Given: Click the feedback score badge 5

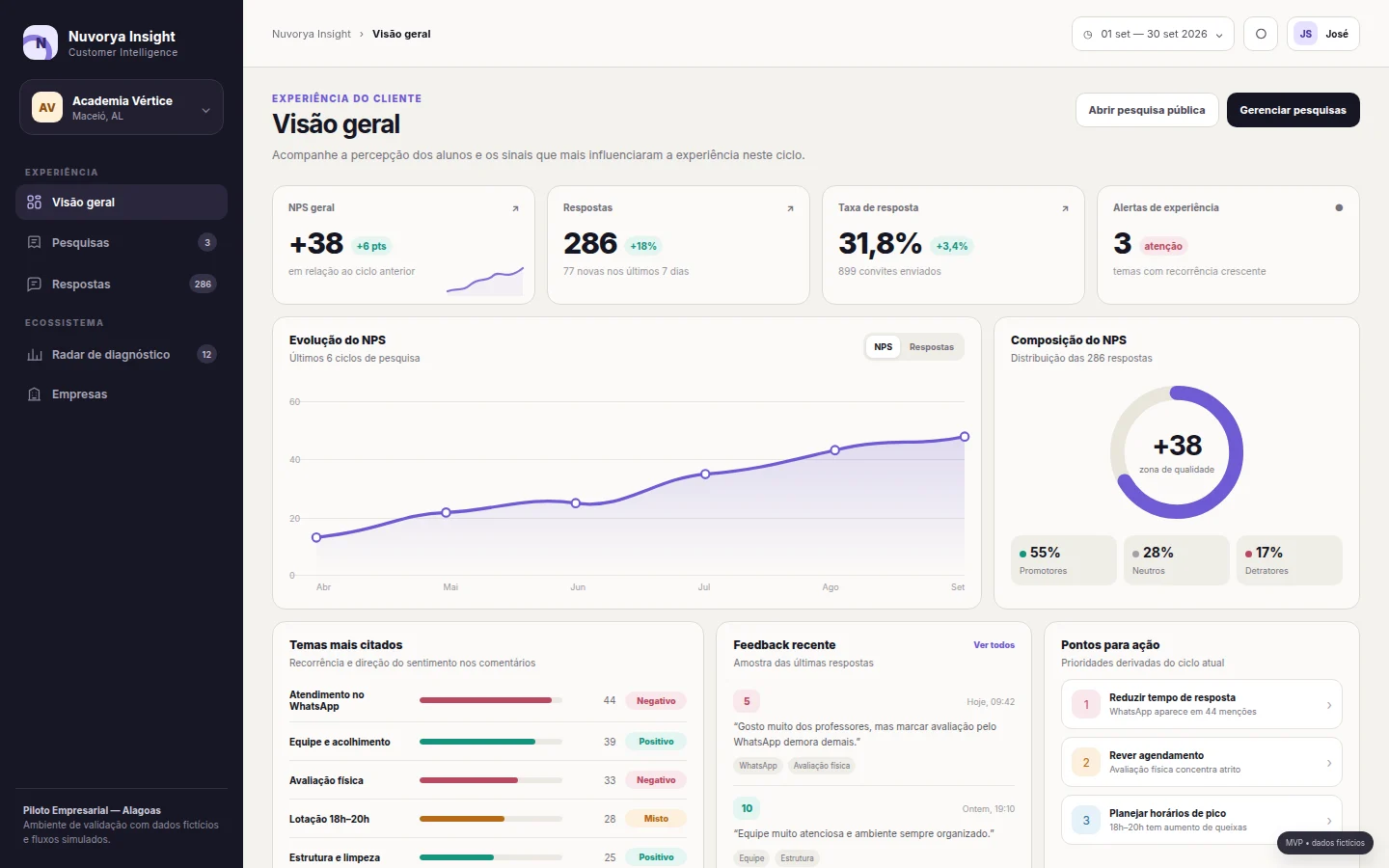Looking at the screenshot, I should (747, 701).
